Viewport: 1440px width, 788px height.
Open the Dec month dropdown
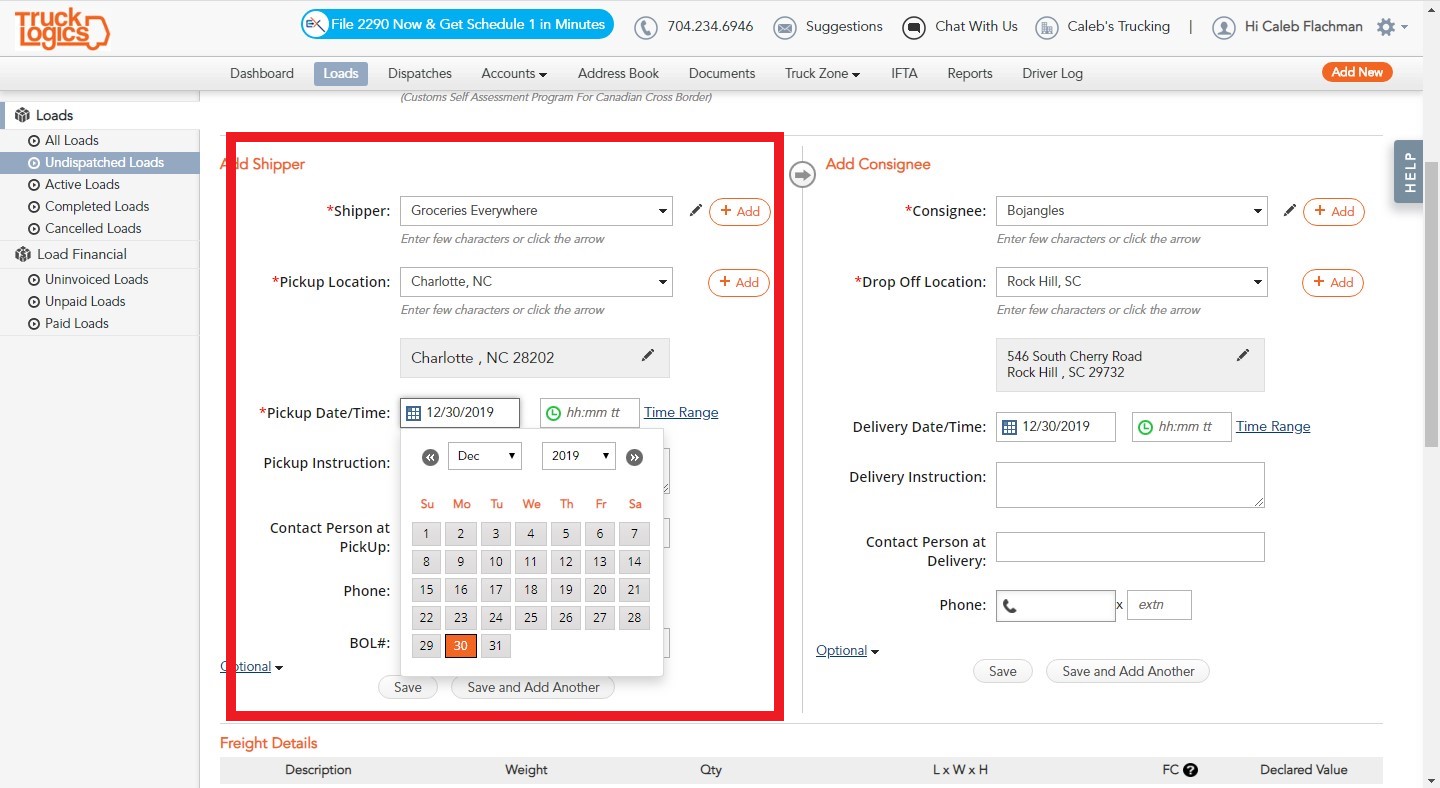pos(485,456)
